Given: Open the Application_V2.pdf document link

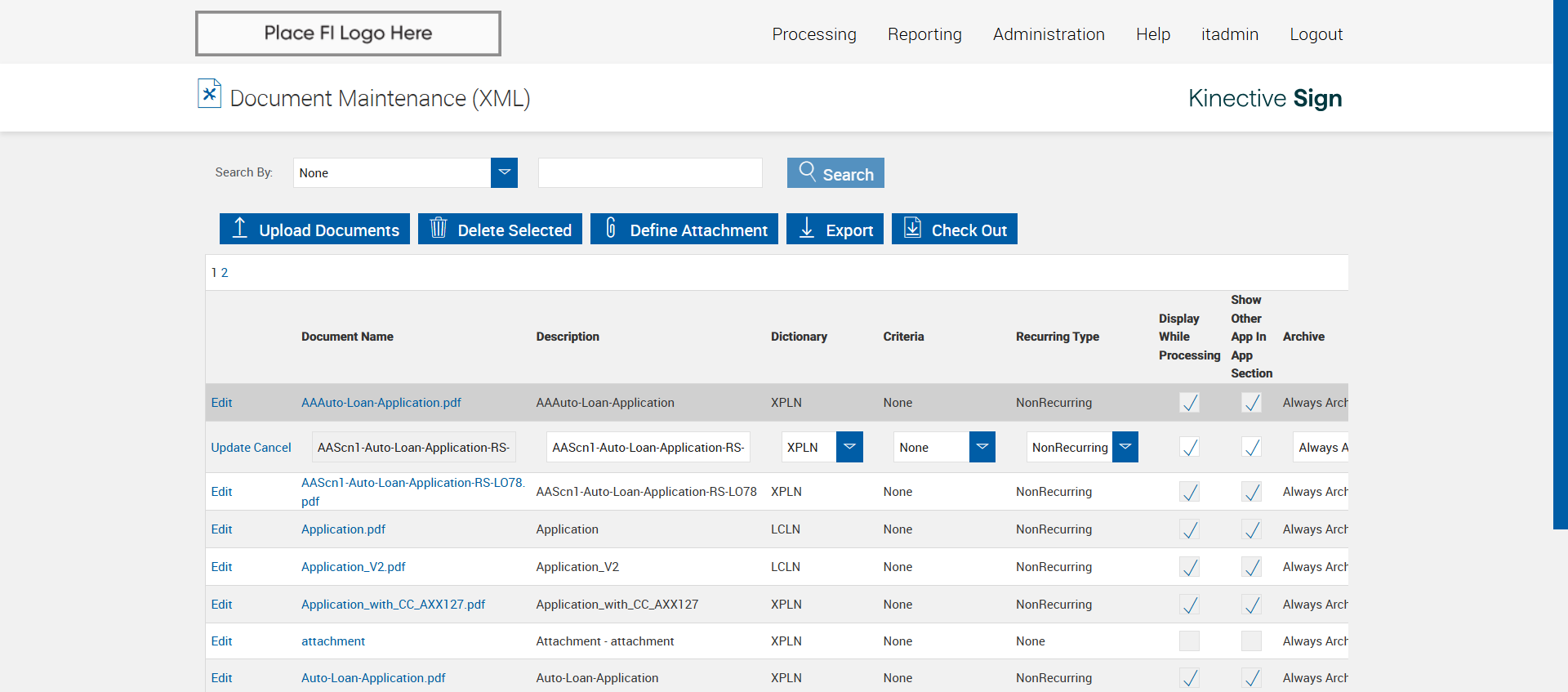Looking at the screenshot, I should point(353,567).
